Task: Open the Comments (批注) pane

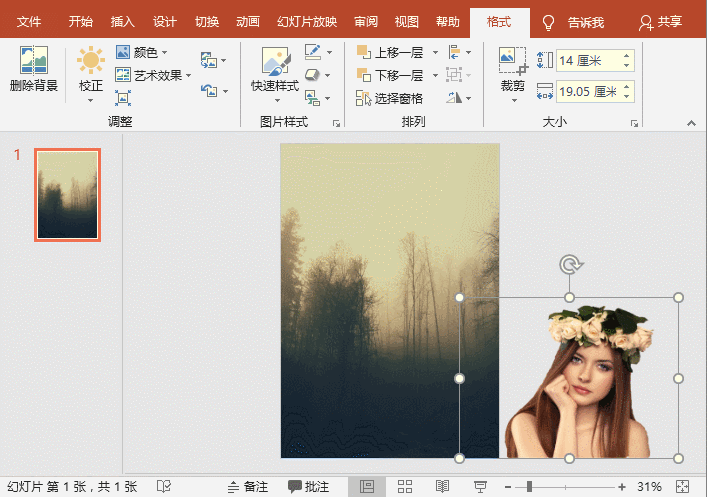Action: [x=308, y=486]
